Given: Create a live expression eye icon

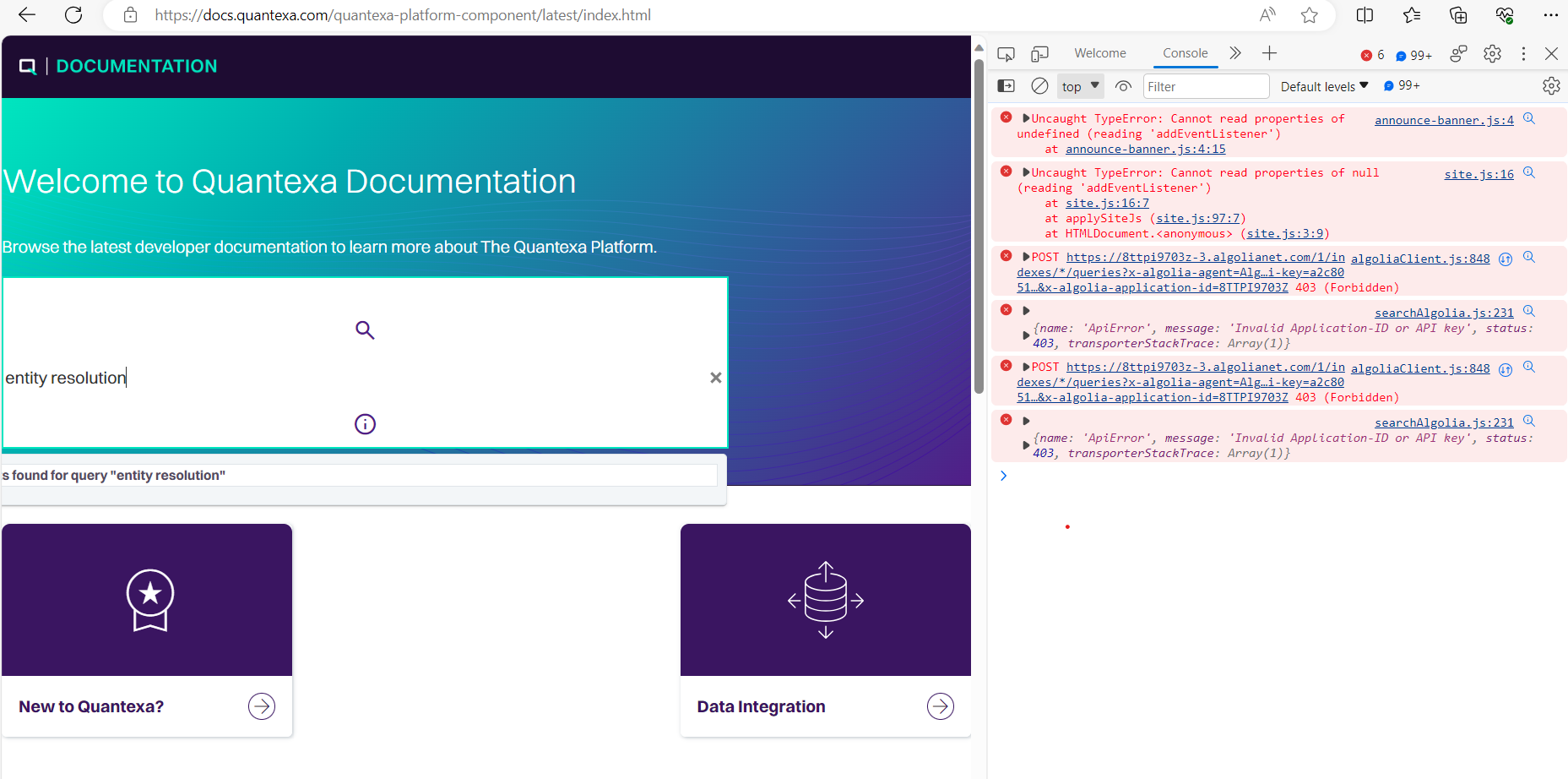Looking at the screenshot, I should point(1123,86).
